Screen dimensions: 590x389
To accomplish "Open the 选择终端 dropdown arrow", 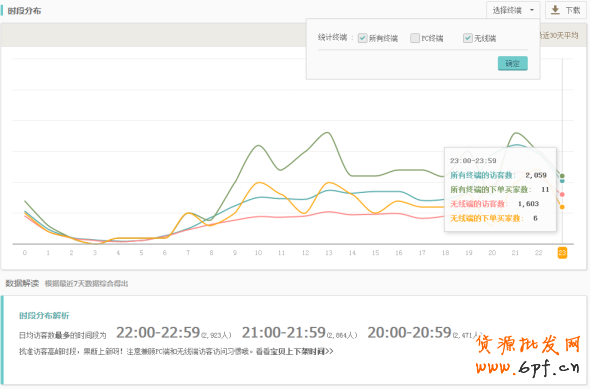I will [x=532, y=10].
